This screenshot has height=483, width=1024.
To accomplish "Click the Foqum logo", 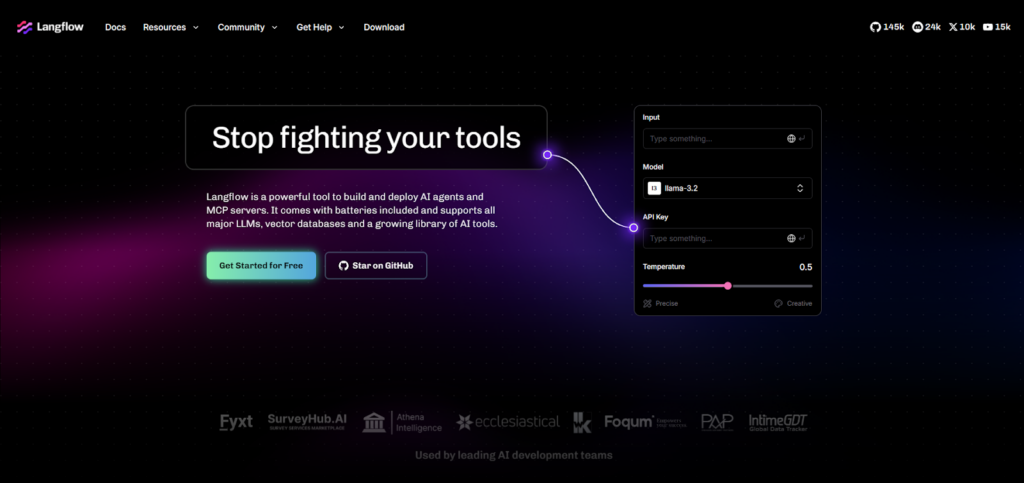I will (x=644, y=422).
